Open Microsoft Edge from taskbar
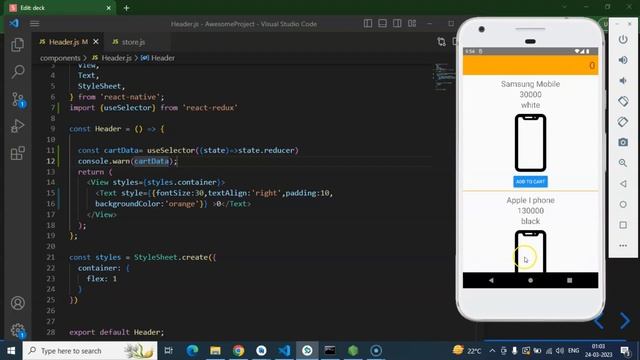 click(192, 351)
